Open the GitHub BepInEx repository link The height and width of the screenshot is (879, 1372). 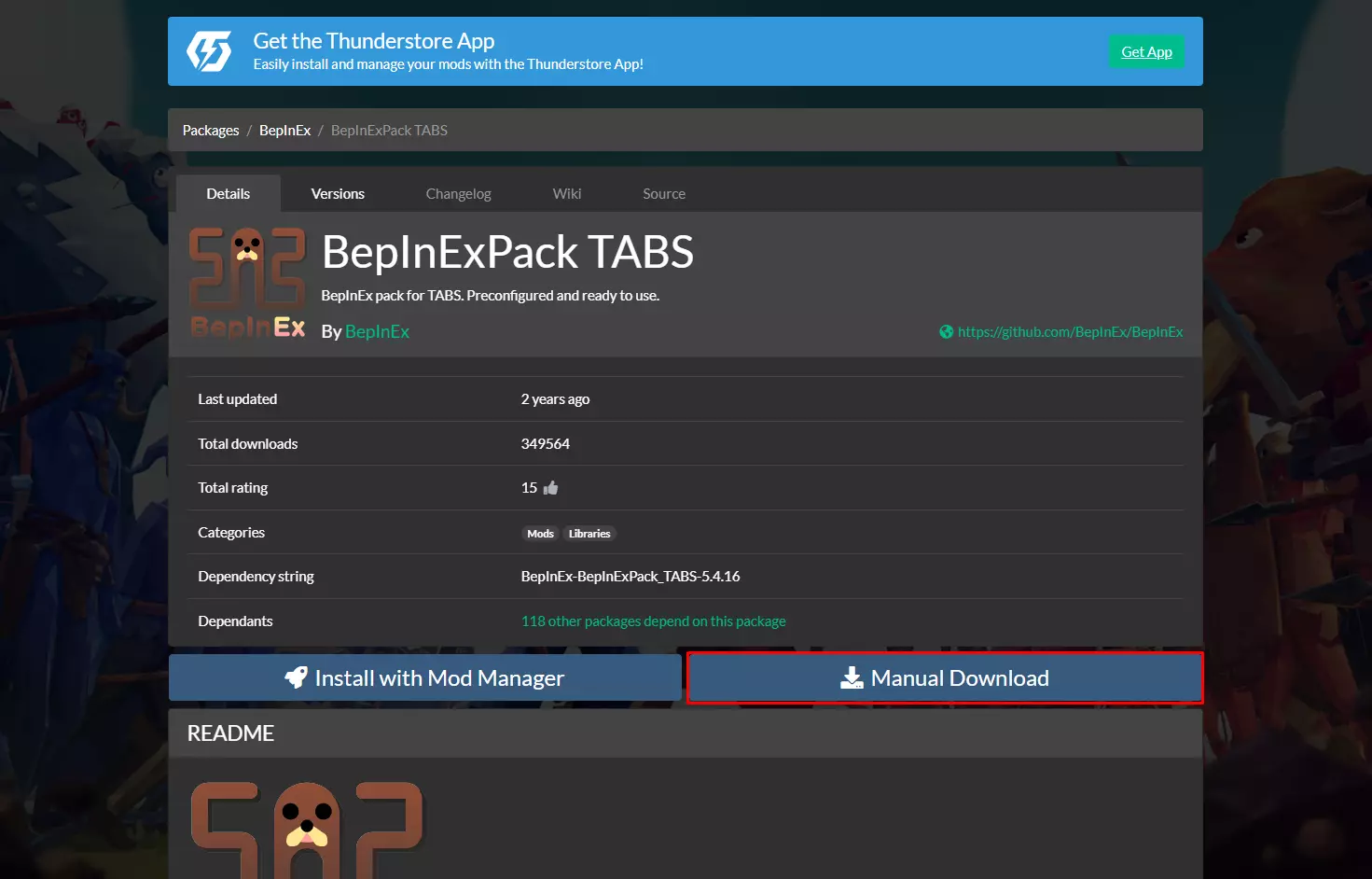[1070, 332]
